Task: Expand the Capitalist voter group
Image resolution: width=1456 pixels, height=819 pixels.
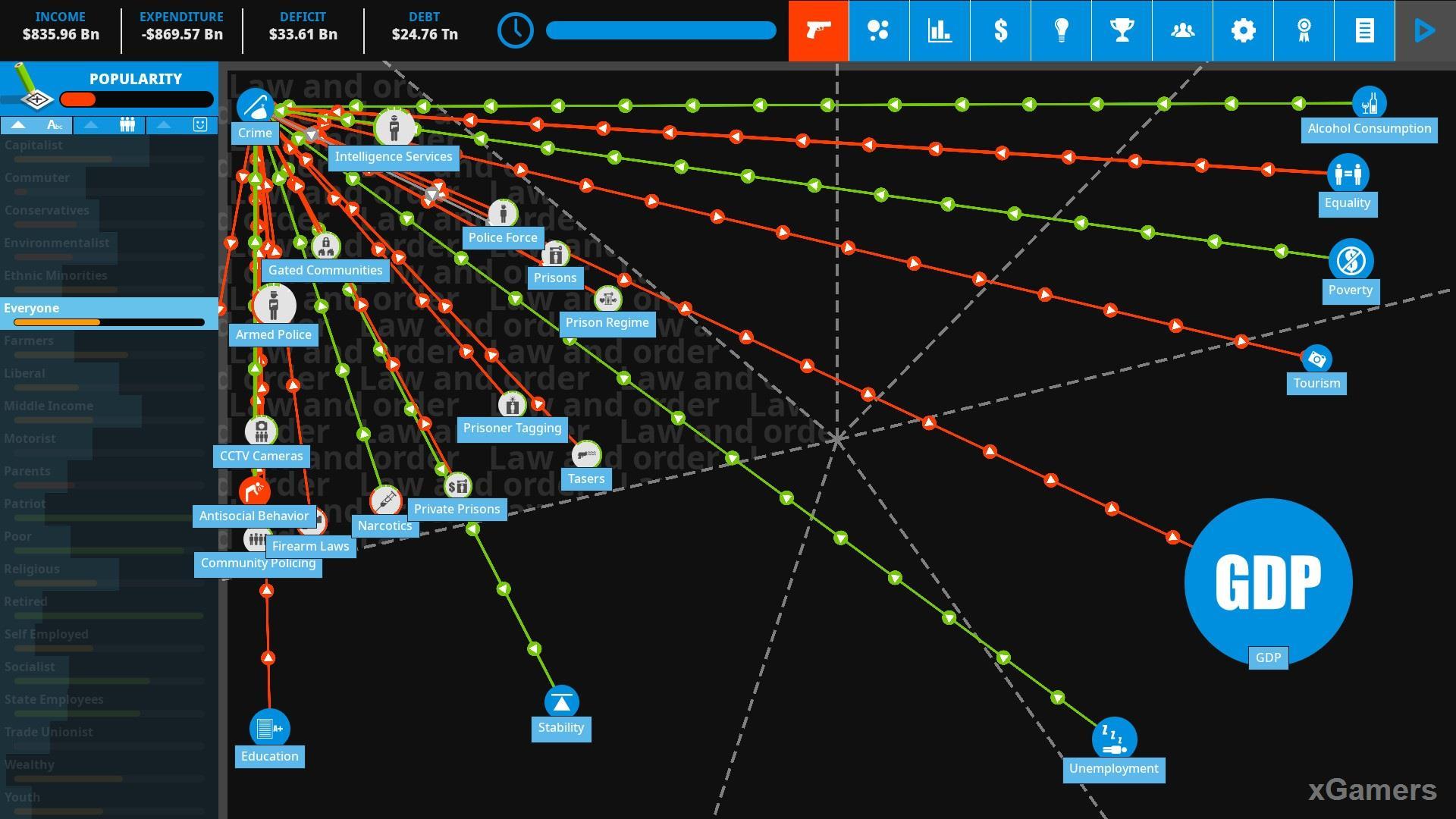Action: [35, 145]
